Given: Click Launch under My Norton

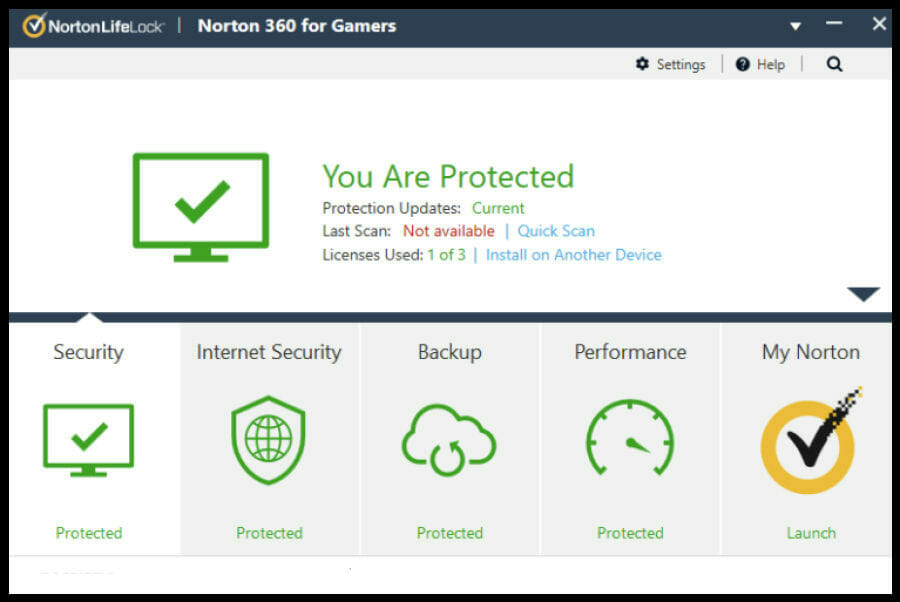Looking at the screenshot, I should (x=811, y=533).
